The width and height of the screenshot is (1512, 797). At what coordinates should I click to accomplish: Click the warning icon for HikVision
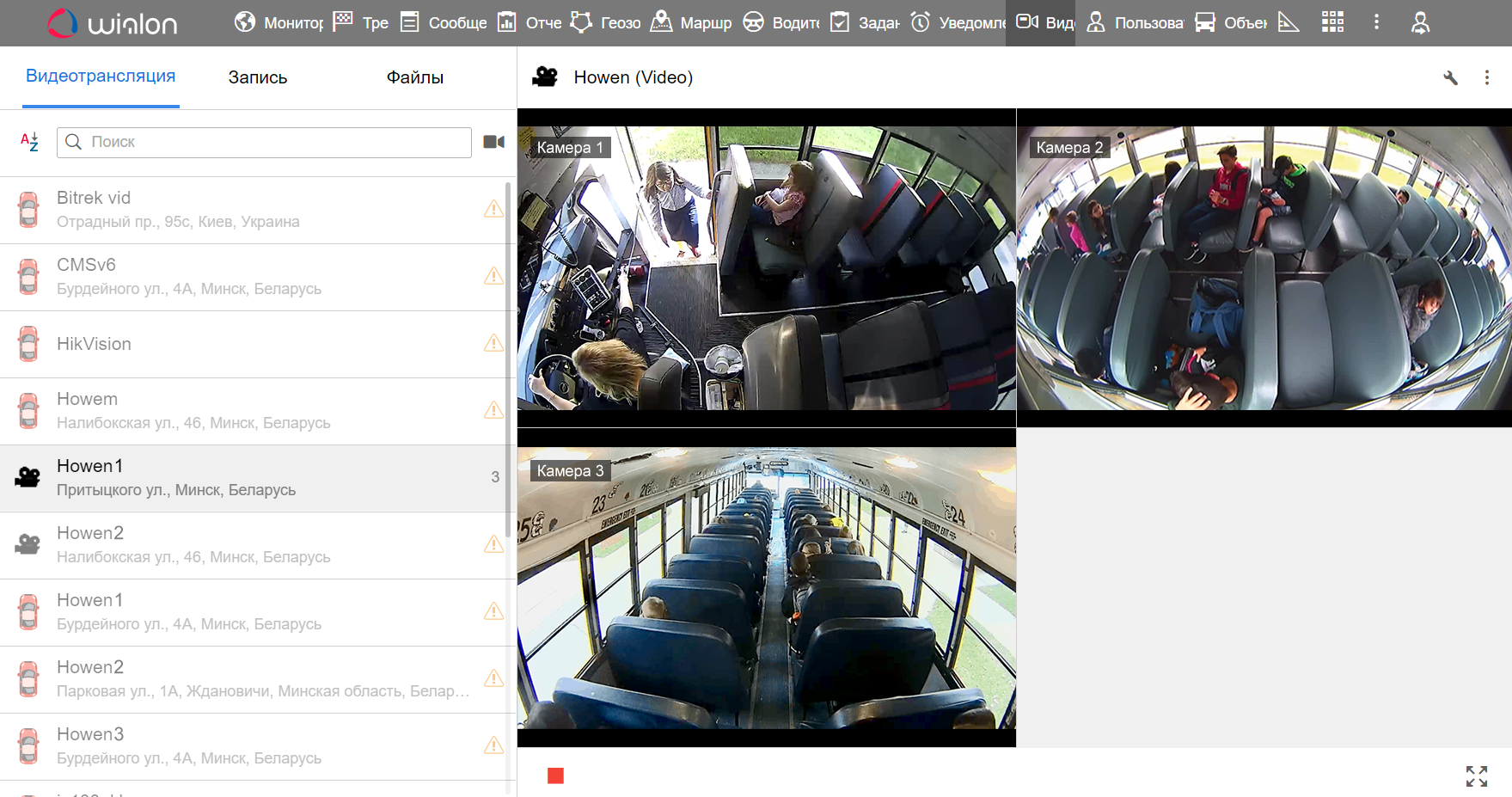[493, 344]
